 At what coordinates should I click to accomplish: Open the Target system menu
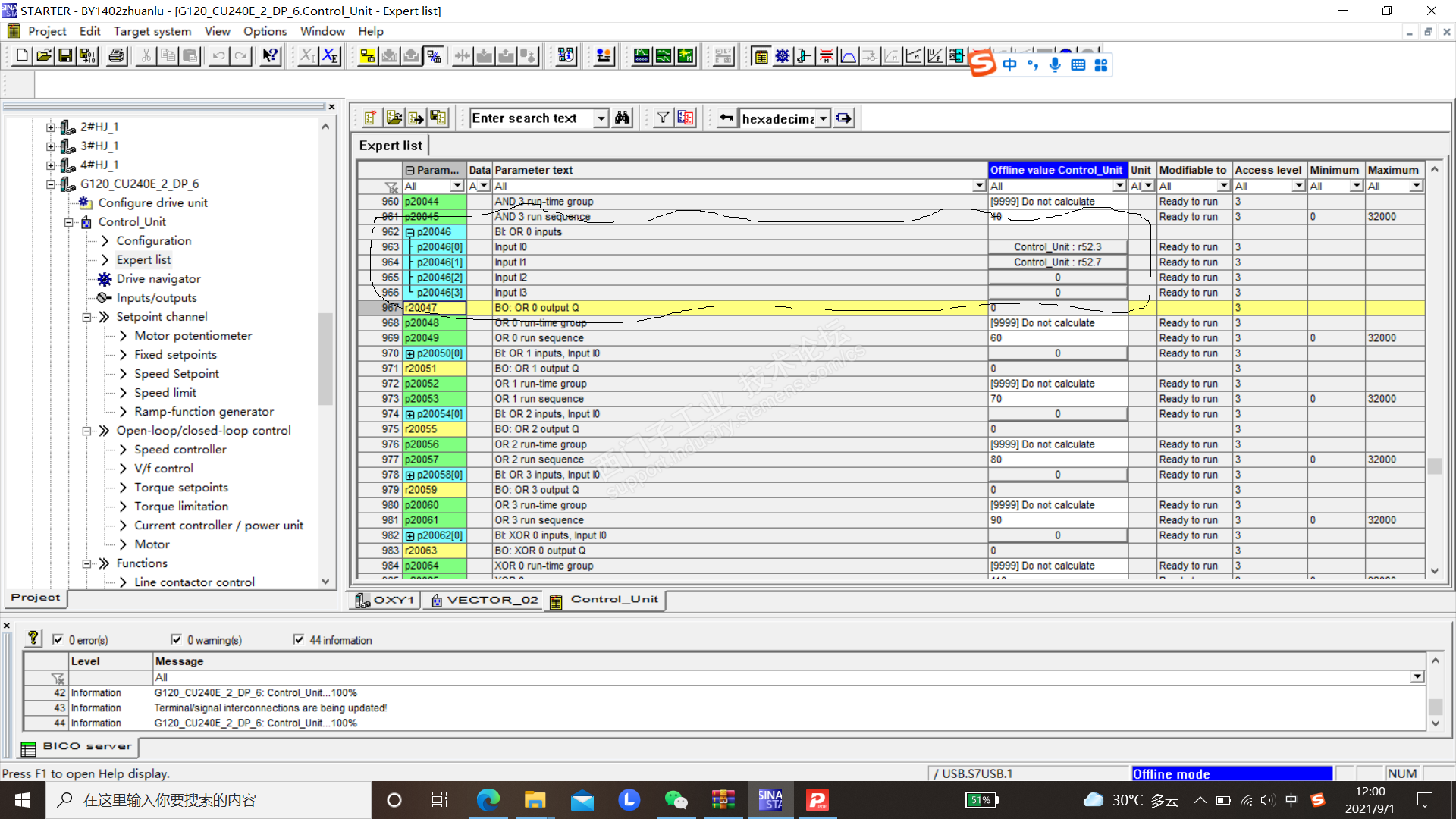click(x=152, y=31)
